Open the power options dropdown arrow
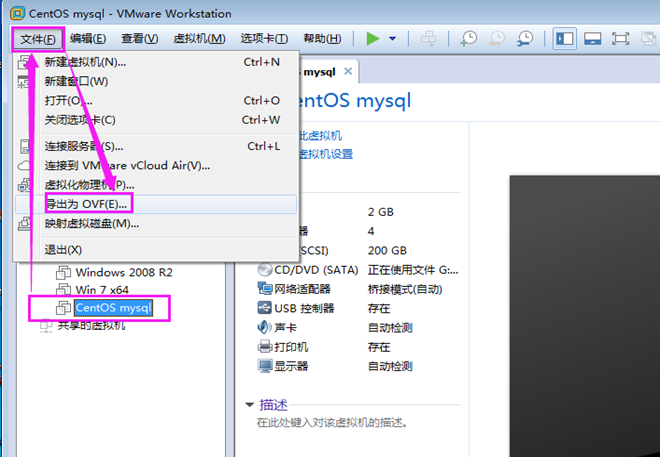 (392, 39)
